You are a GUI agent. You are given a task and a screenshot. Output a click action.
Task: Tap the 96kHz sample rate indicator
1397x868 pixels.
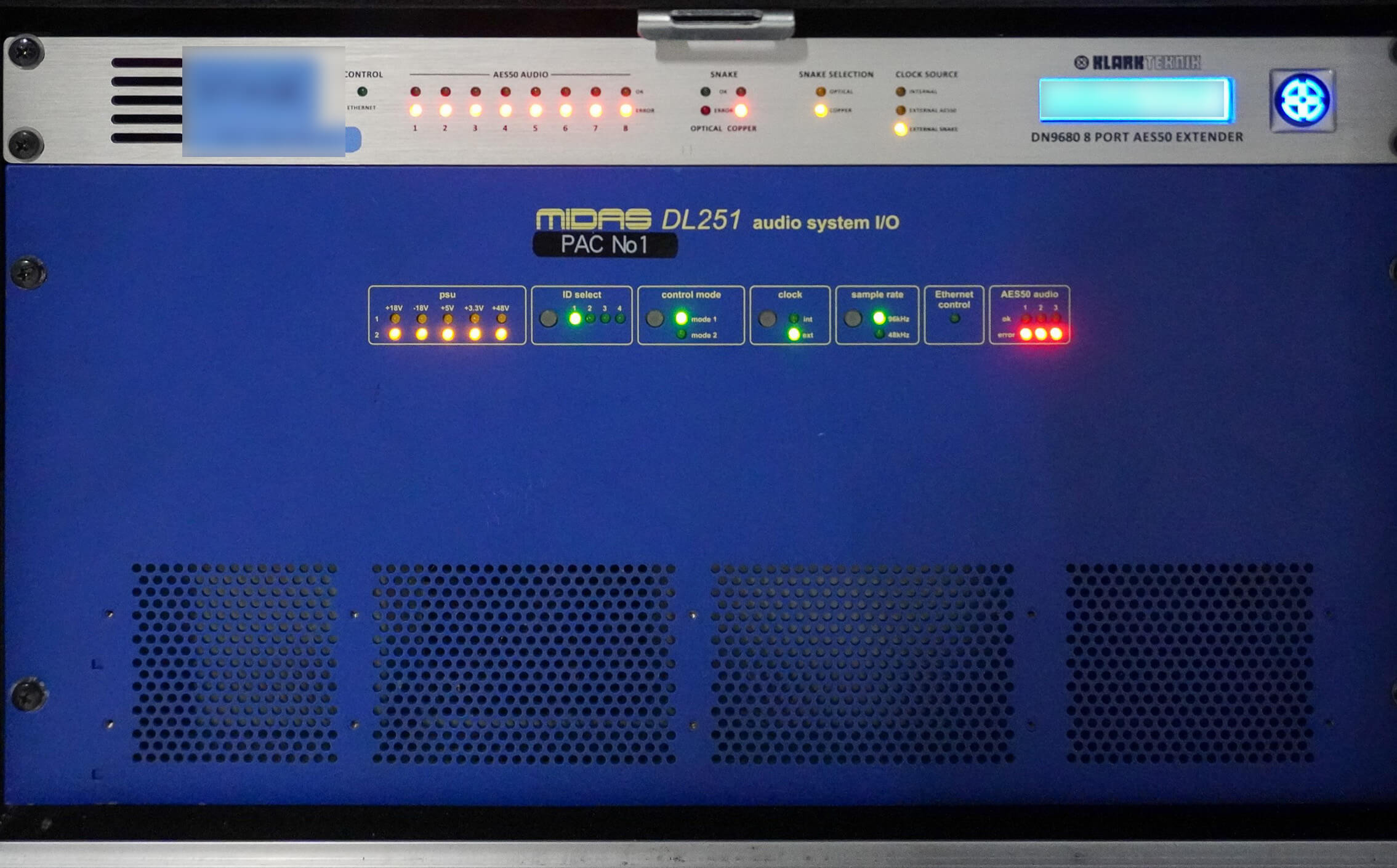pos(879,318)
